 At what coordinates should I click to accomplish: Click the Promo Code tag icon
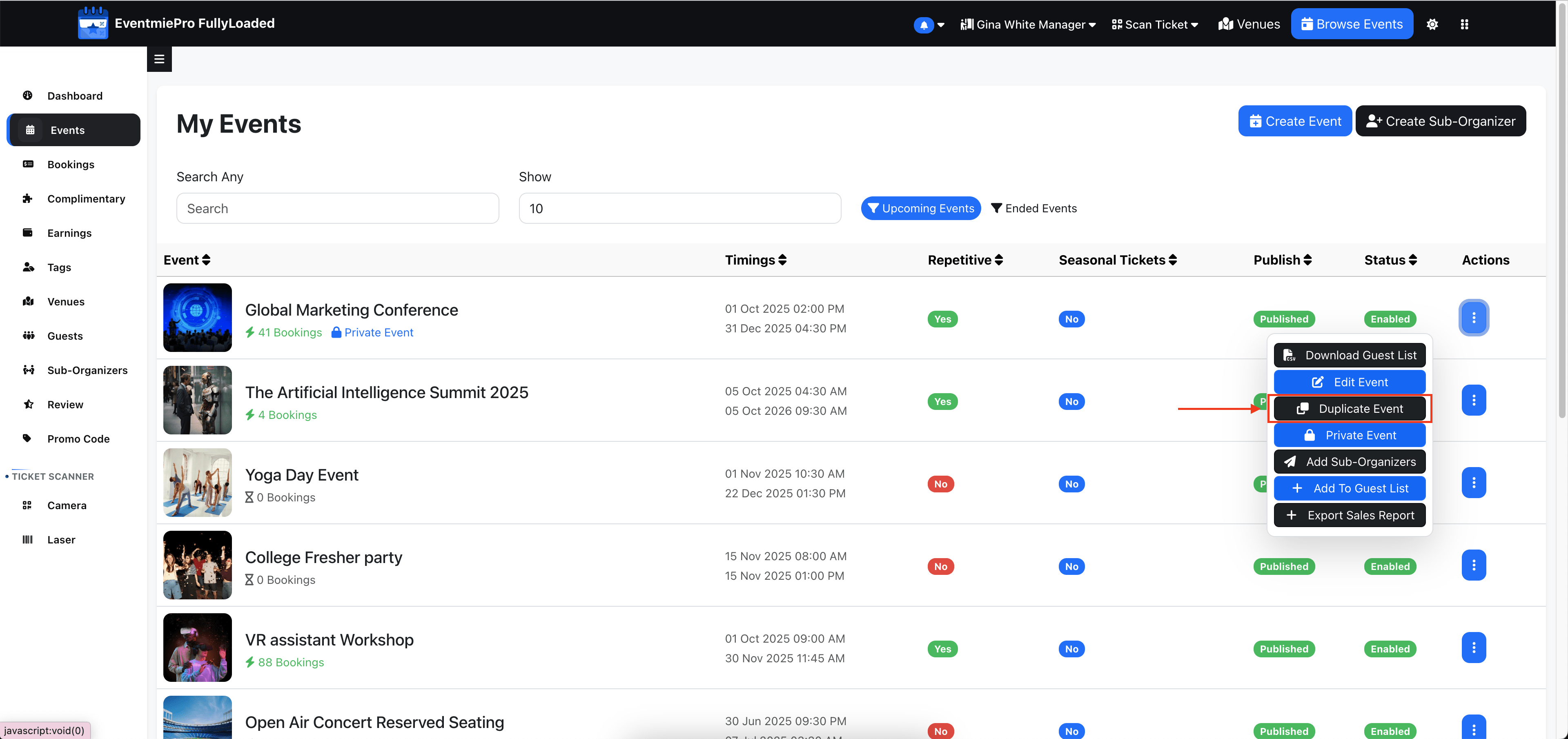point(27,438)
